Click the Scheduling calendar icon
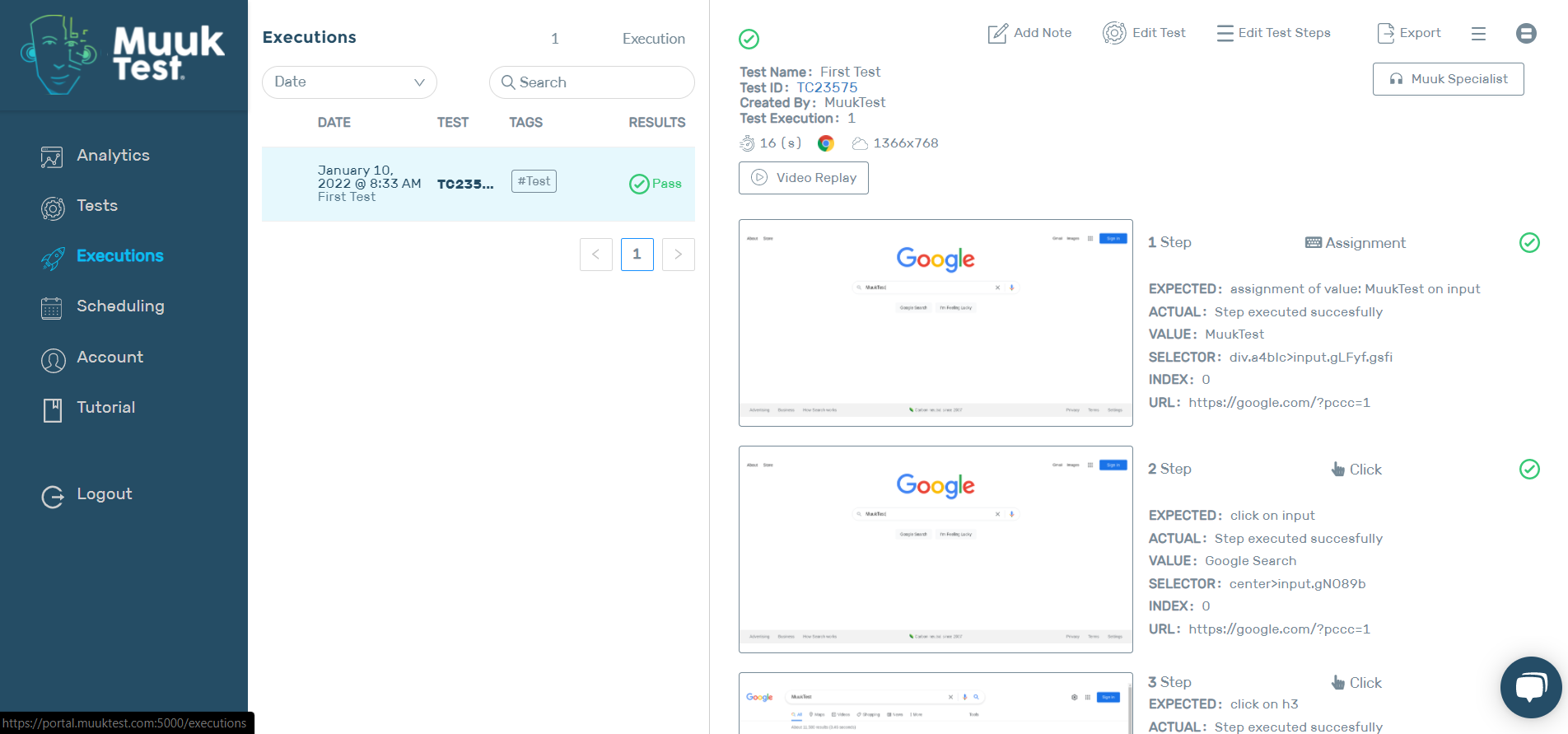Viewport: 1568px width, 734px height. pos(52,308)
